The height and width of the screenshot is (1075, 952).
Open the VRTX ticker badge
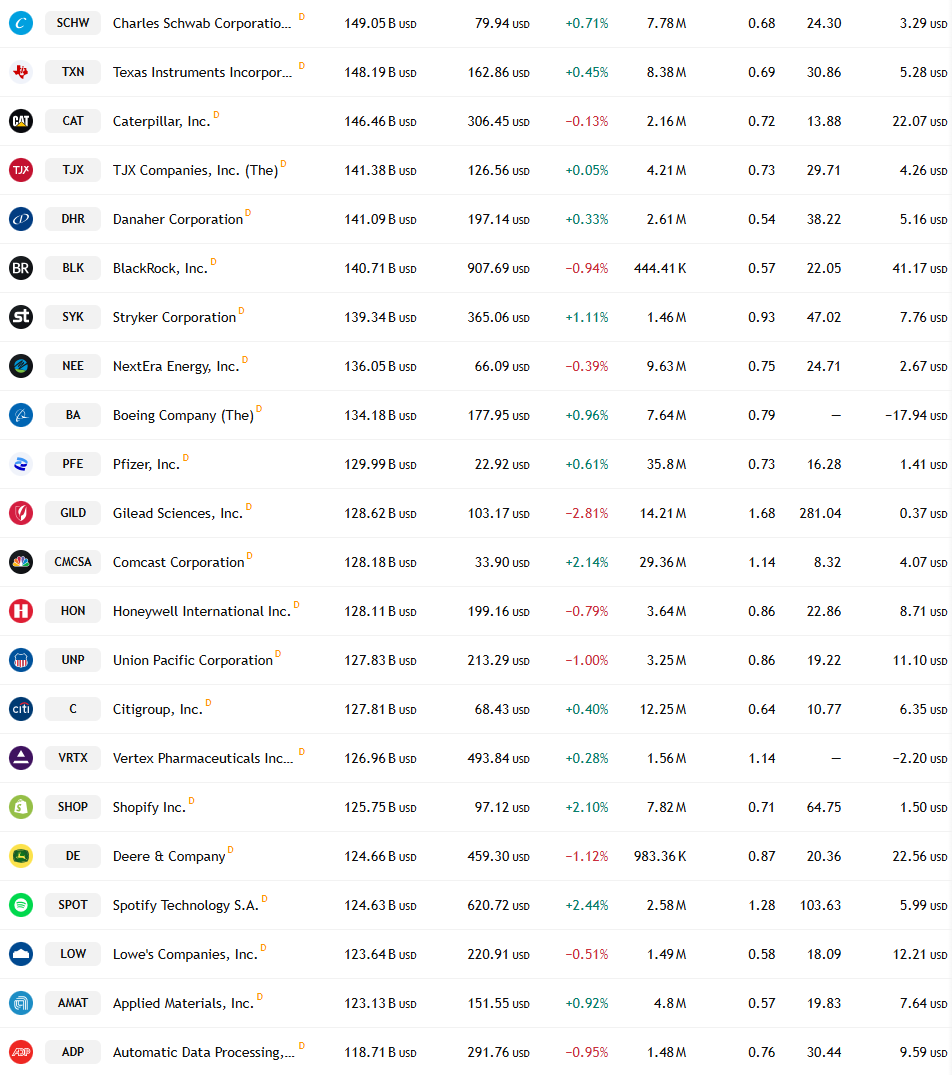pyautogui.click(x=73, y=758)
